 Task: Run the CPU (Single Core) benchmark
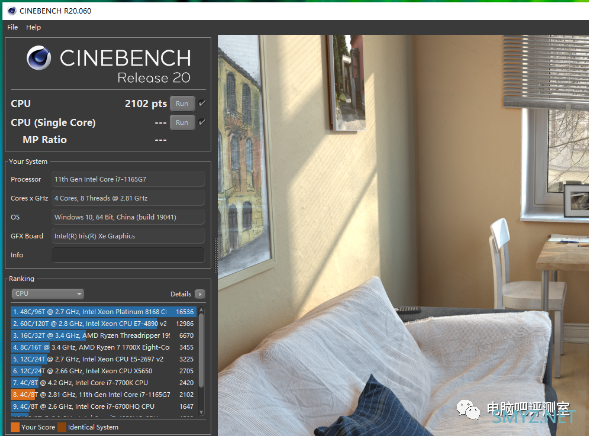(182, 122)
